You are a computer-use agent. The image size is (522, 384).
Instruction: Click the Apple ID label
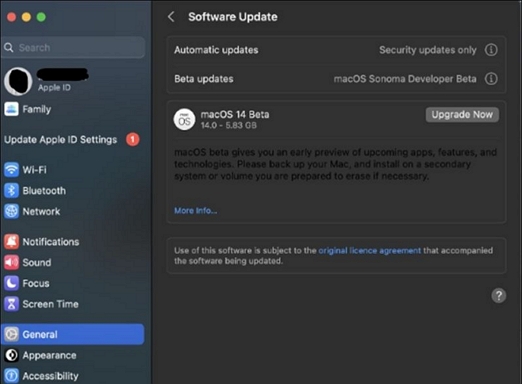pos(54,88)
